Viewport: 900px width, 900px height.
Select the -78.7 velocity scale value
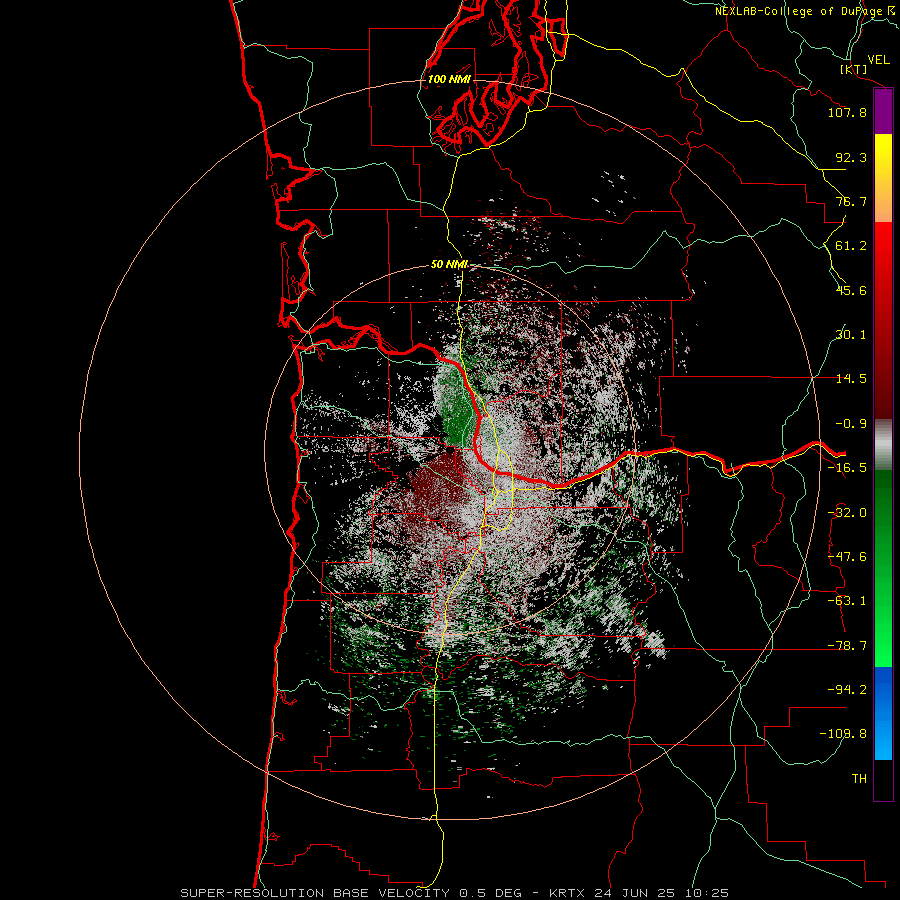847,646
